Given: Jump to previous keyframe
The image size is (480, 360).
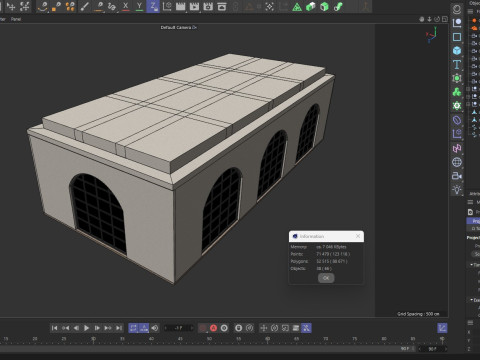Looking at the screenshot, I should pos(65,328).
